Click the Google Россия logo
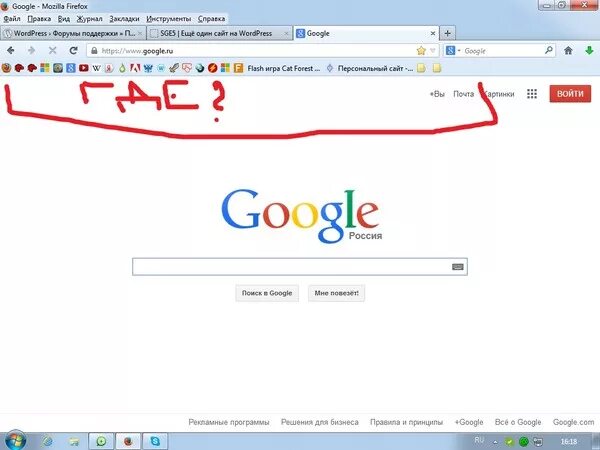Screen dimensions: 600x450 click(301, 216)
